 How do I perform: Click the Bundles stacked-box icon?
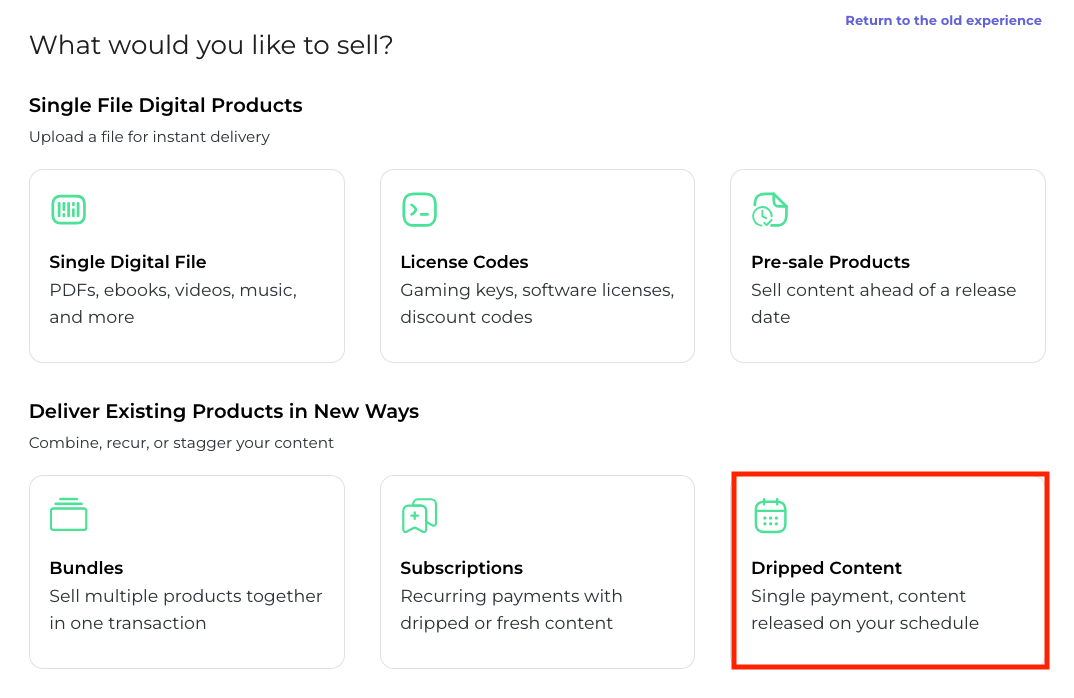[68, 515]
